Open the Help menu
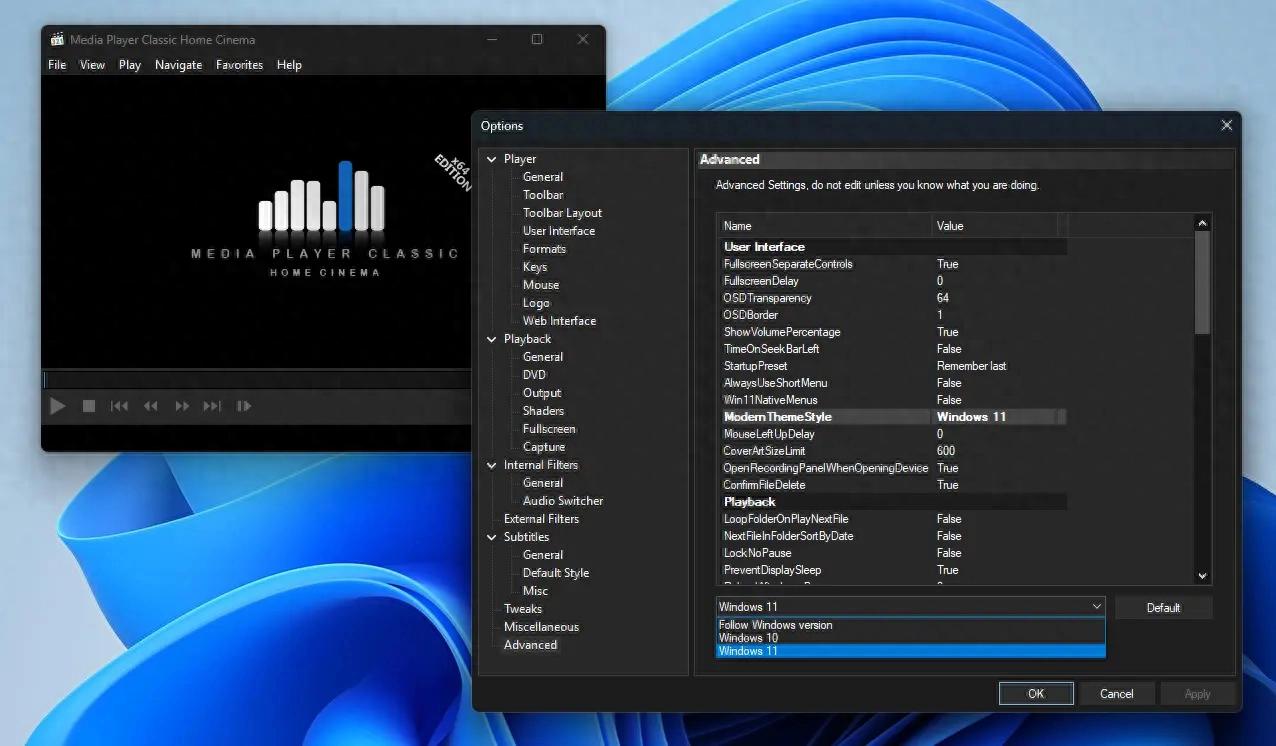1276x746 pixels. (x=289, y=65)
